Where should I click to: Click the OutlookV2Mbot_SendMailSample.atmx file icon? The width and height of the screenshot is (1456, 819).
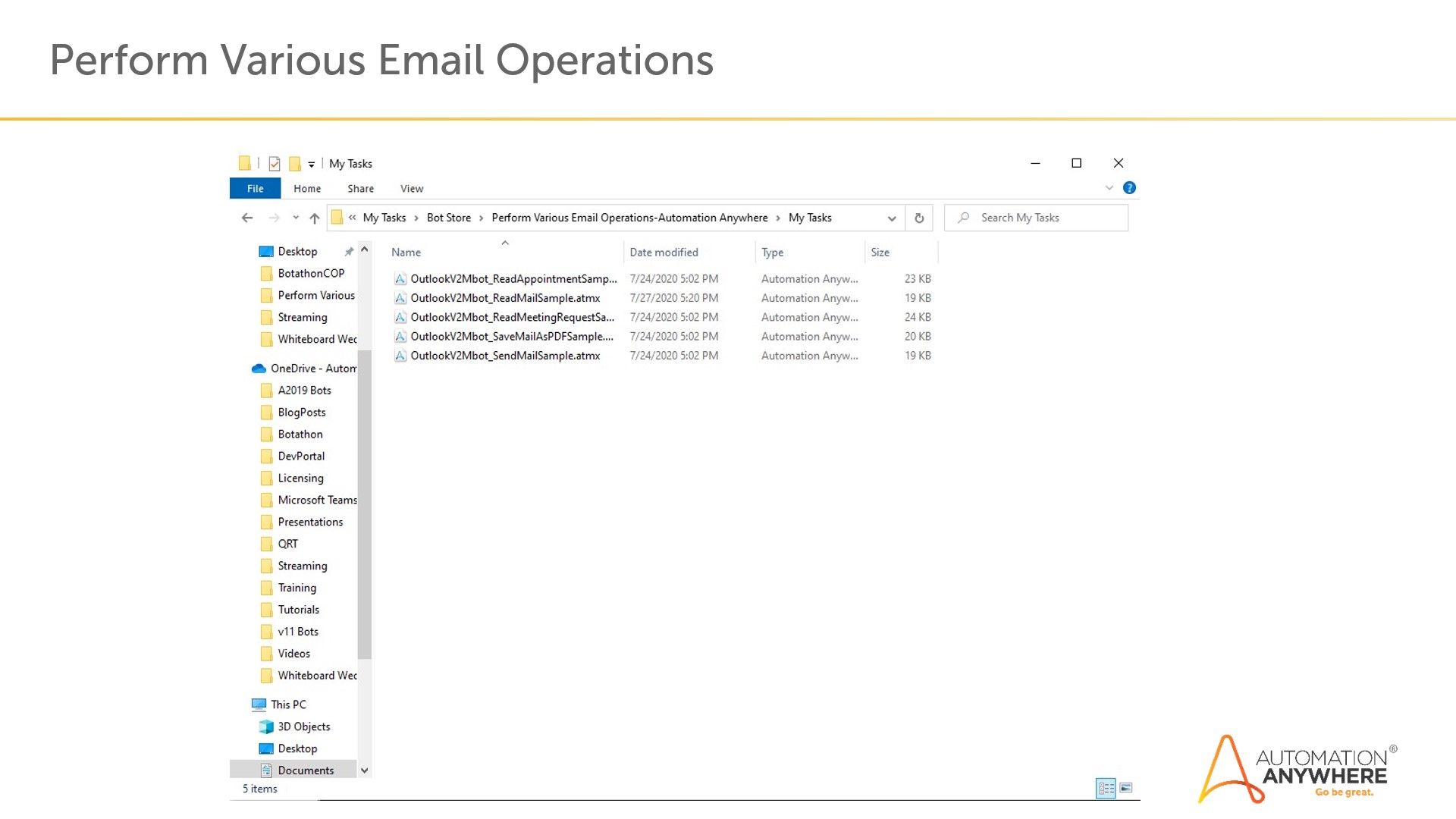400,356
